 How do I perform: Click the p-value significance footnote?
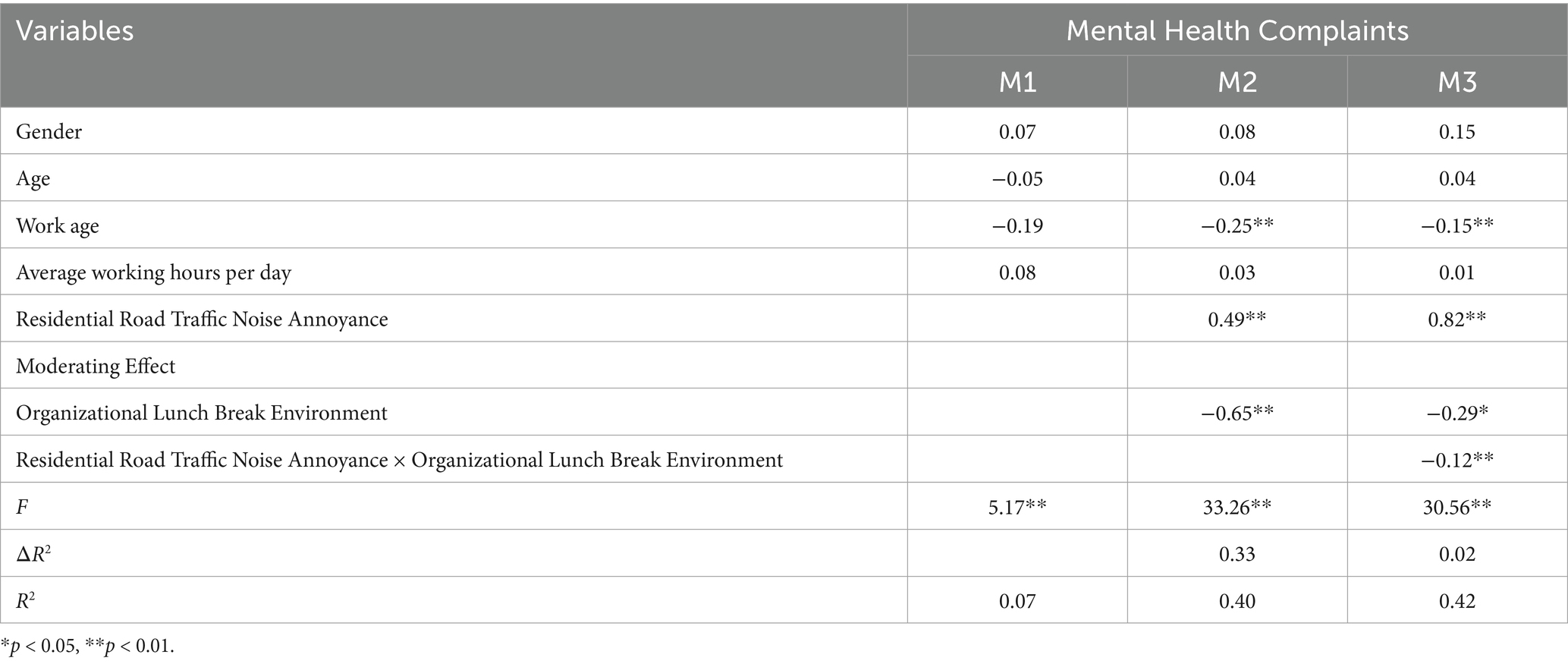click(87, 647)
